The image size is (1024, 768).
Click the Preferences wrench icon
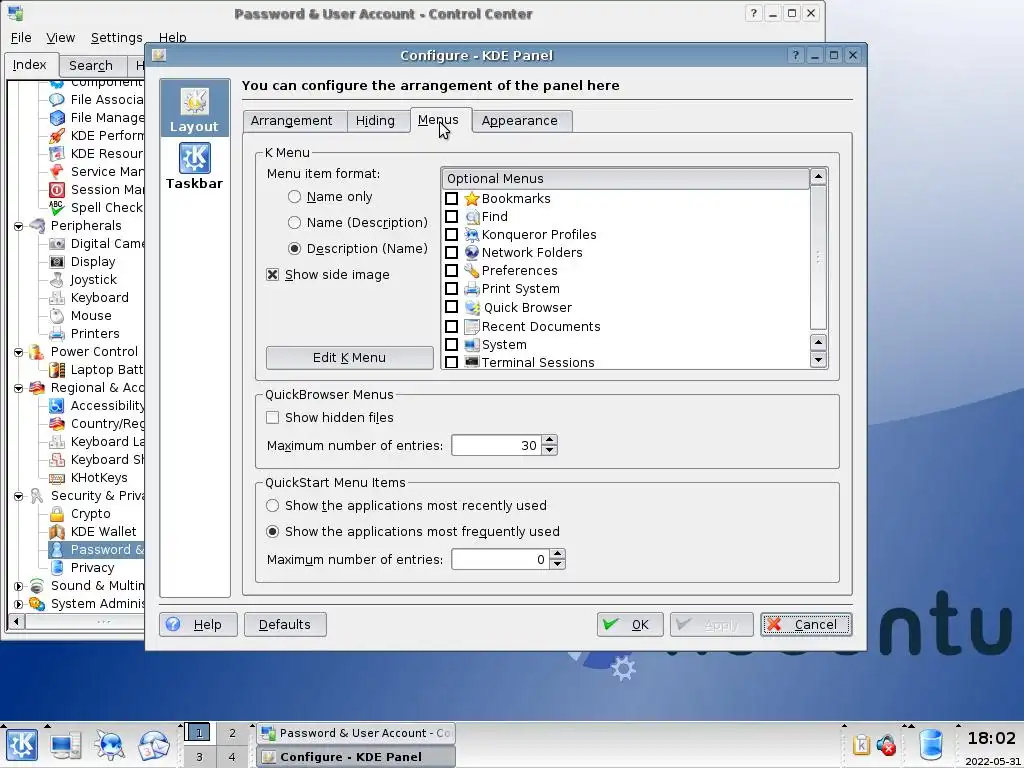pyautogui.click(x=472, y=270)
